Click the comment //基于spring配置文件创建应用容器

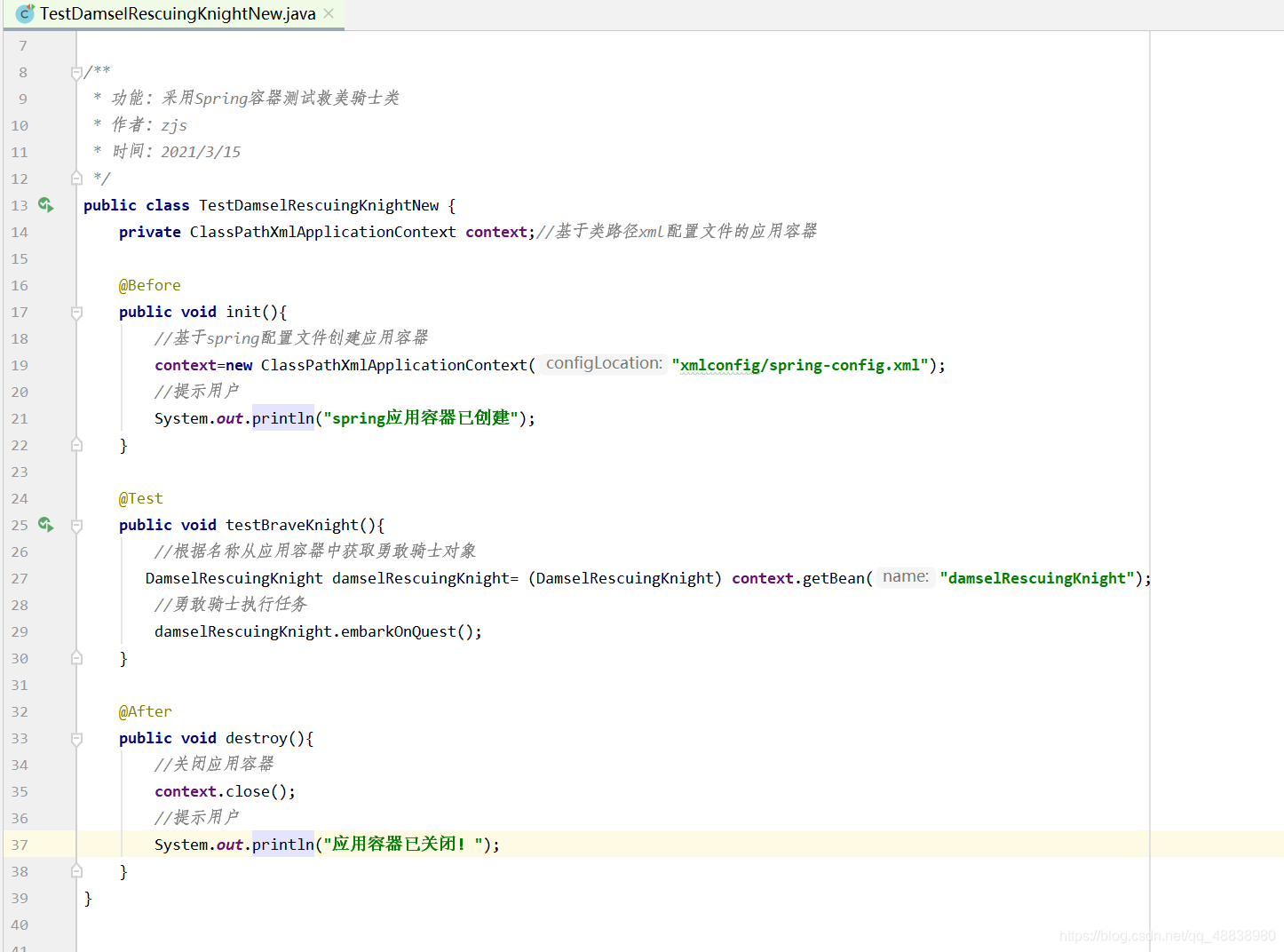coord(291,337)
